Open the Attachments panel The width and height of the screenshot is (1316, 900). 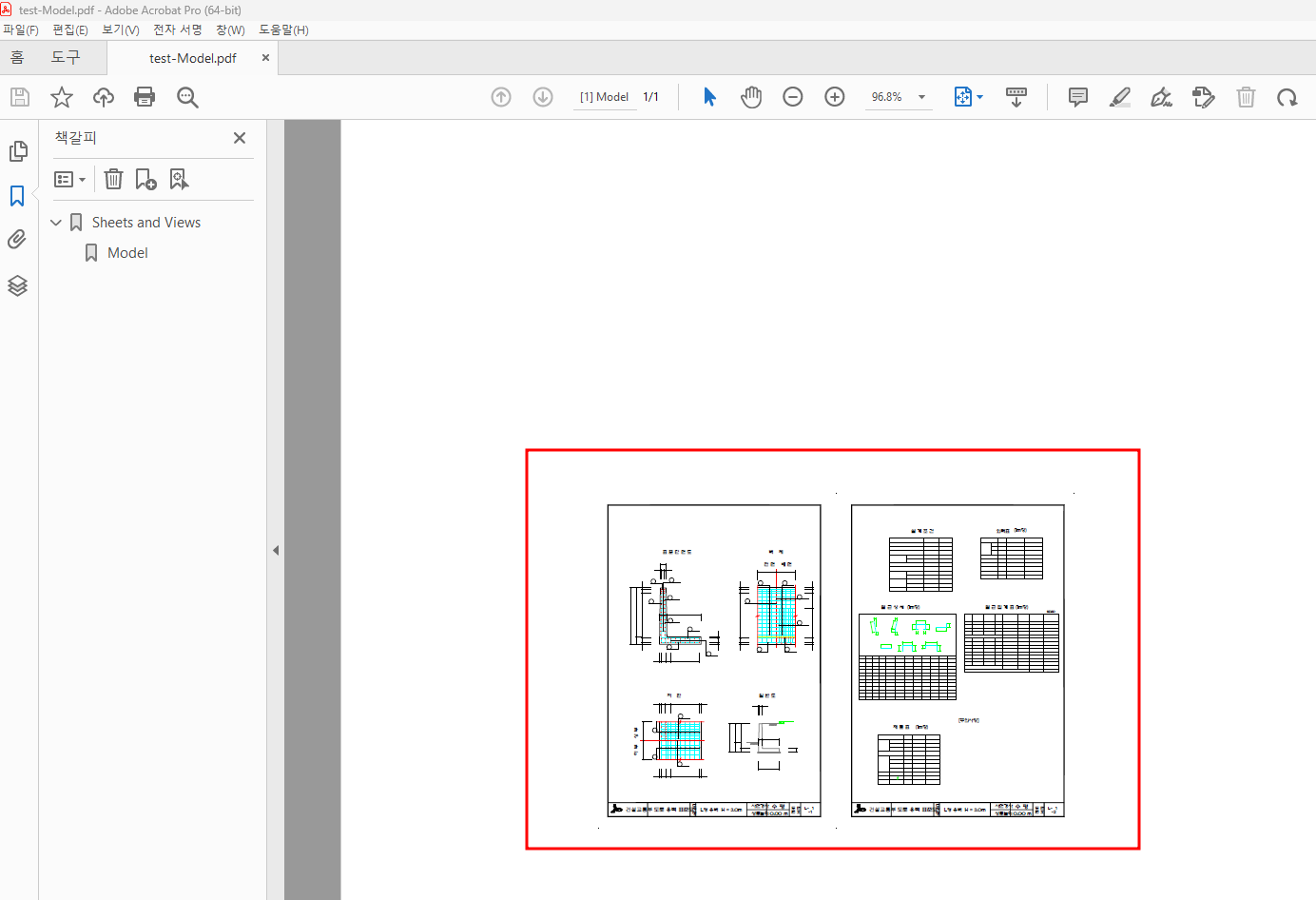click(18, 239)
